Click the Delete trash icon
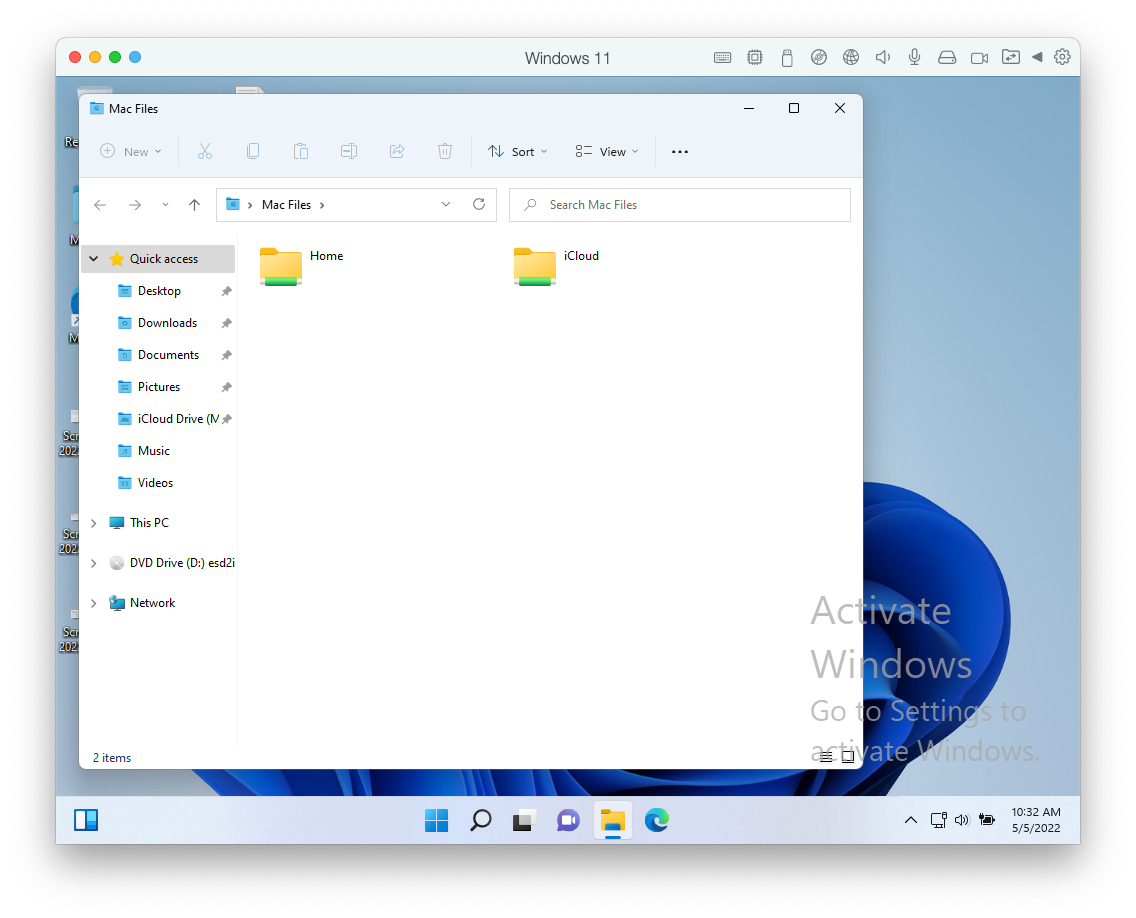 click(445, 151)
